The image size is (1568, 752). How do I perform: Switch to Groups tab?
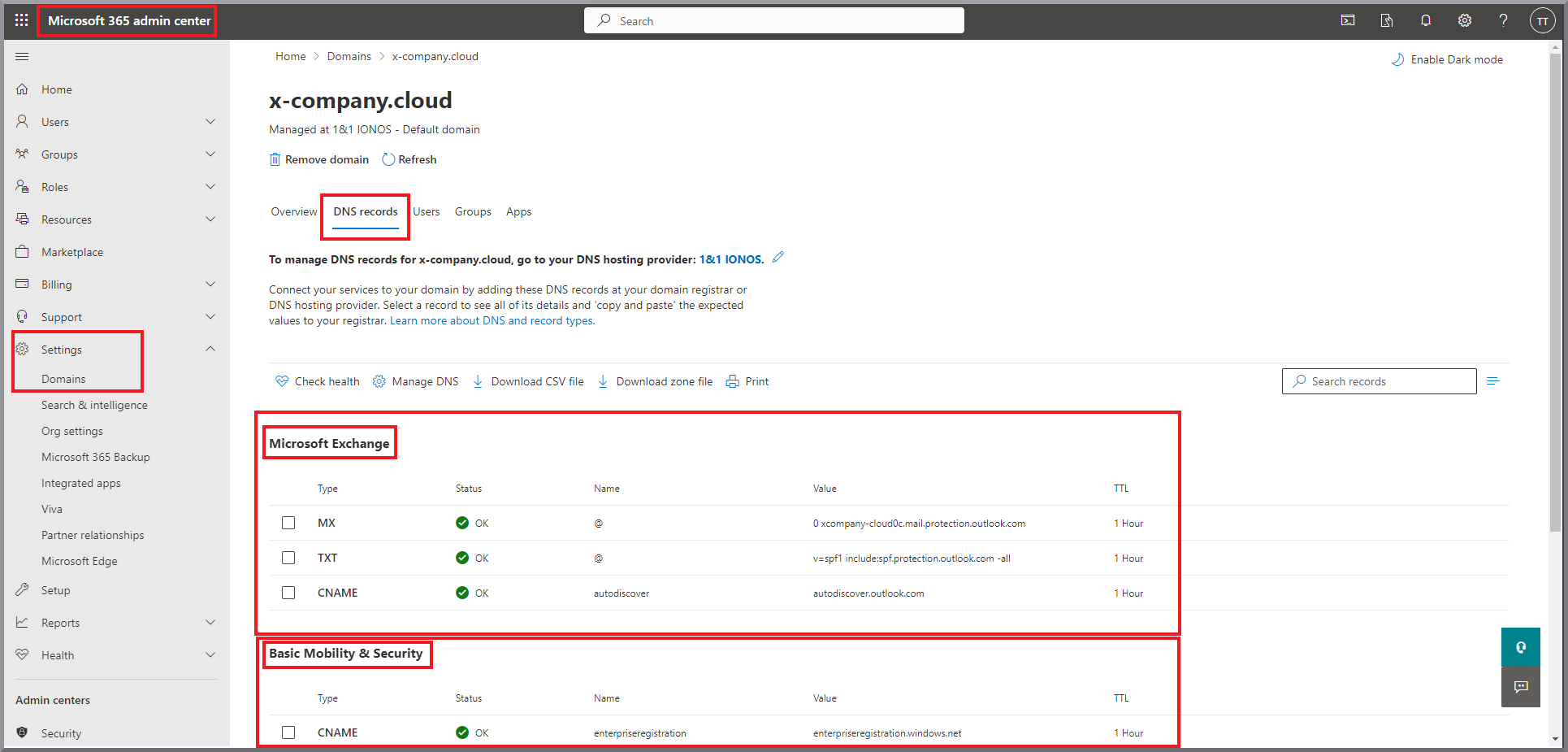point(473,211)
